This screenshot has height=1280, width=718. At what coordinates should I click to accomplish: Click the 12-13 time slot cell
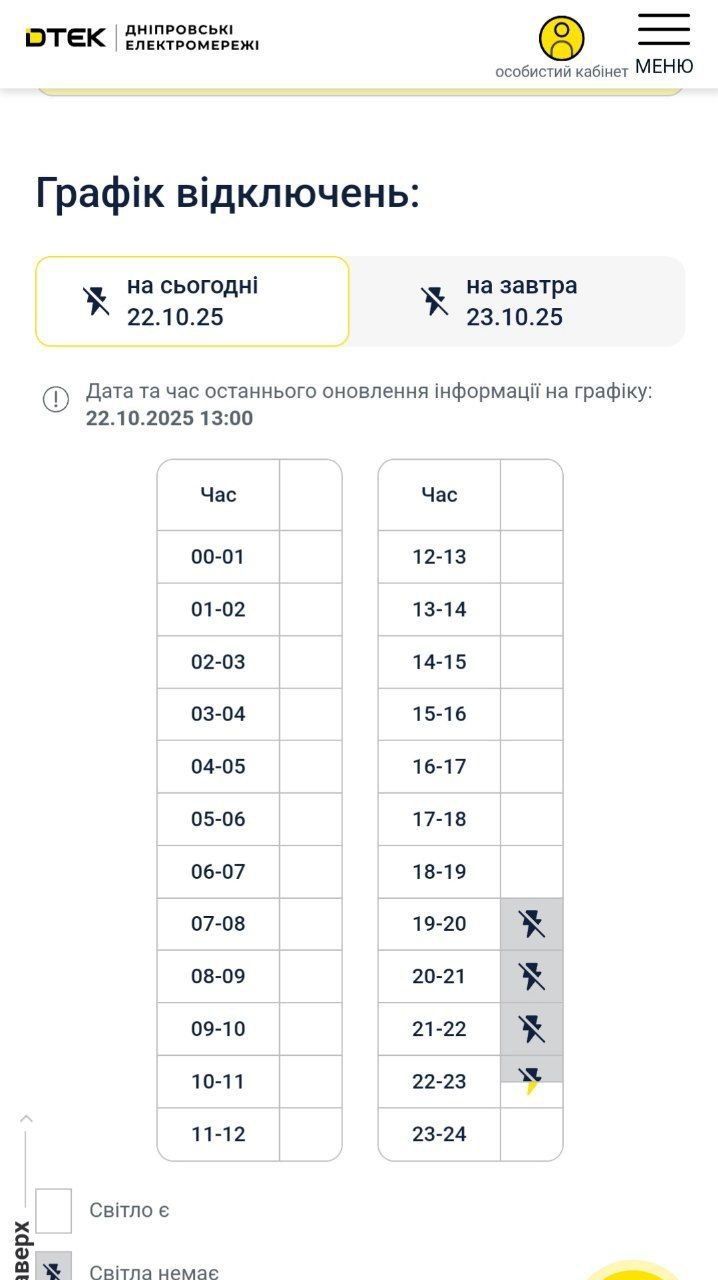coord(439,557)
